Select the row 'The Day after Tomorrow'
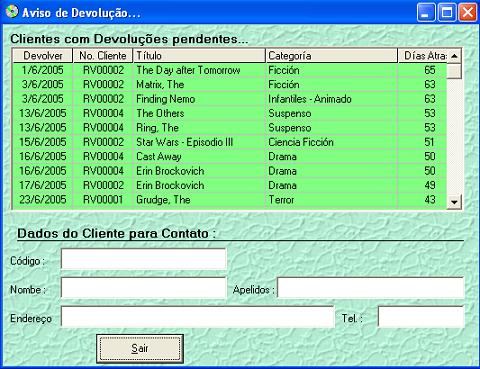 229,70
